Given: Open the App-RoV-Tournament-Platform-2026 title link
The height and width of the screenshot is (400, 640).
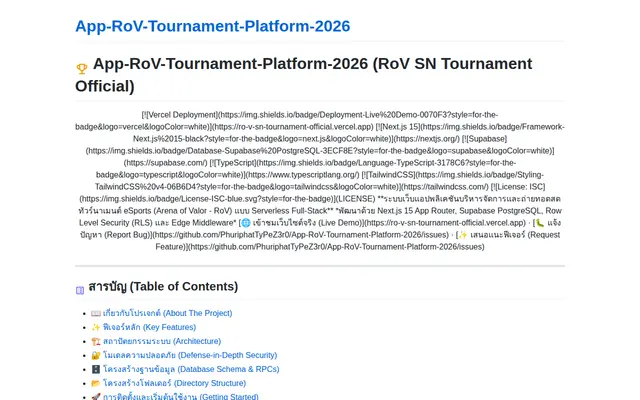Looking at the screenshot, I should click(x=213, y=26).
